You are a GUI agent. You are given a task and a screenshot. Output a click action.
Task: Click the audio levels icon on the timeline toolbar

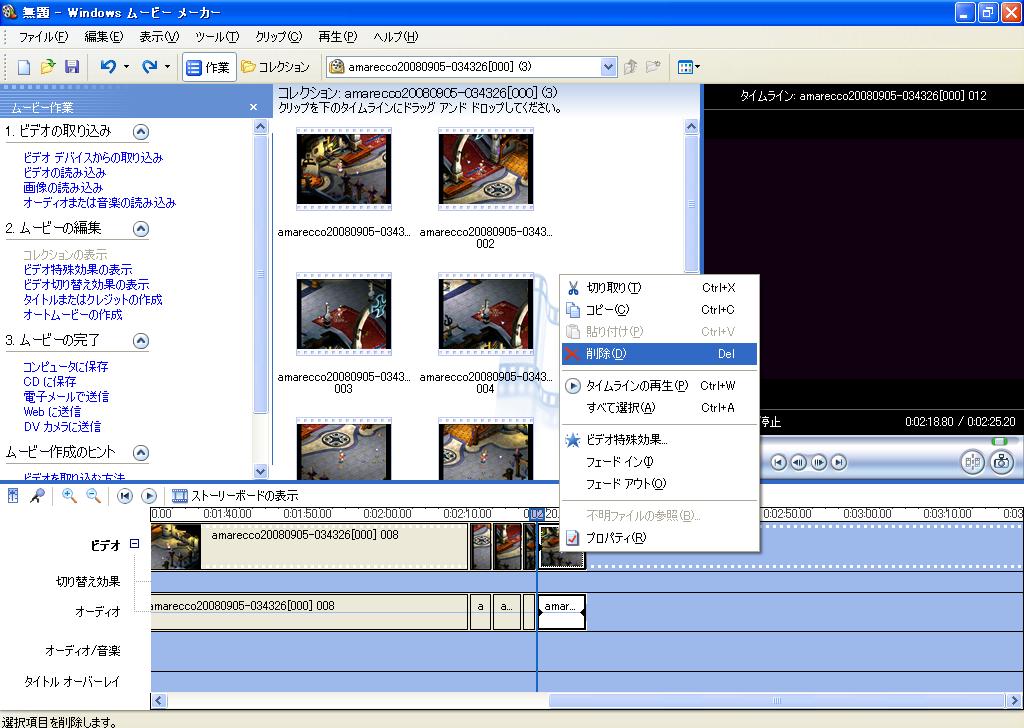click(13, 496)
